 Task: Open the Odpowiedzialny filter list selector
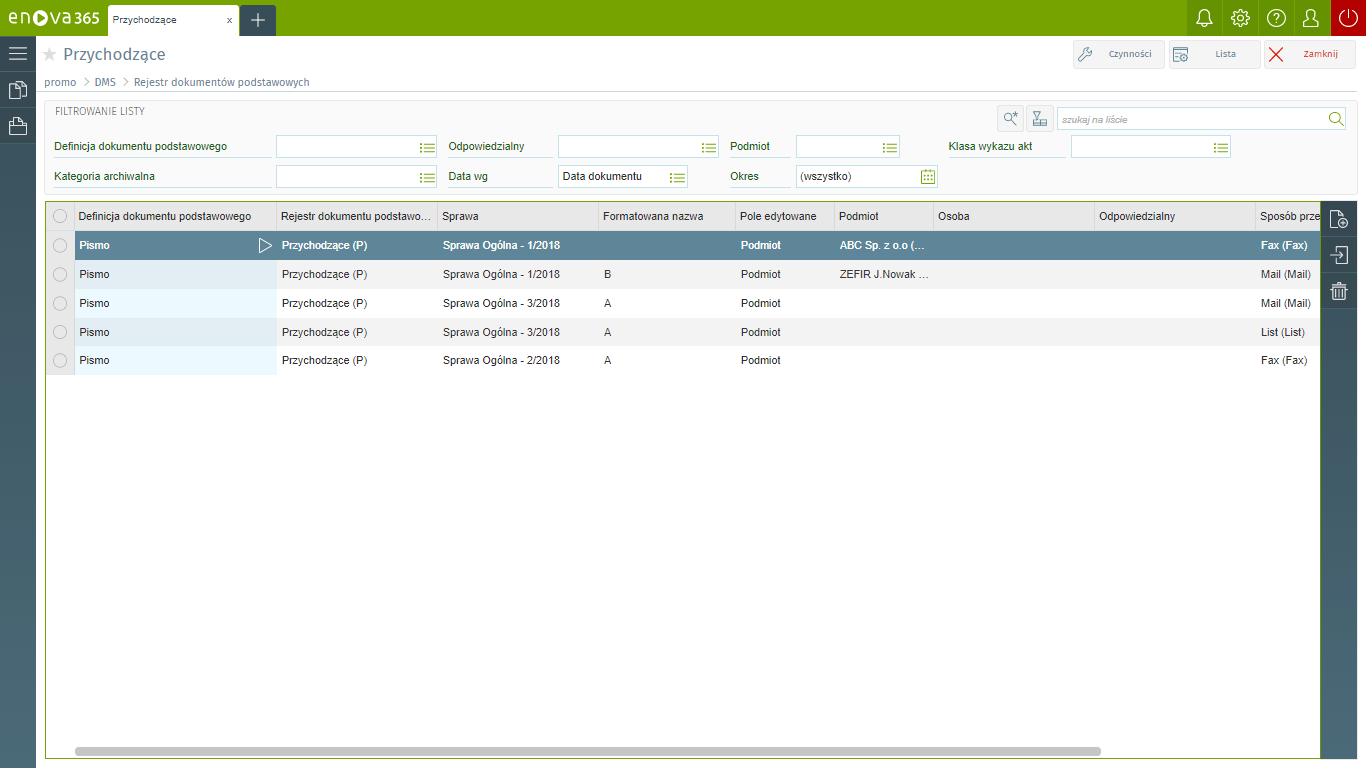click(709, 147)
